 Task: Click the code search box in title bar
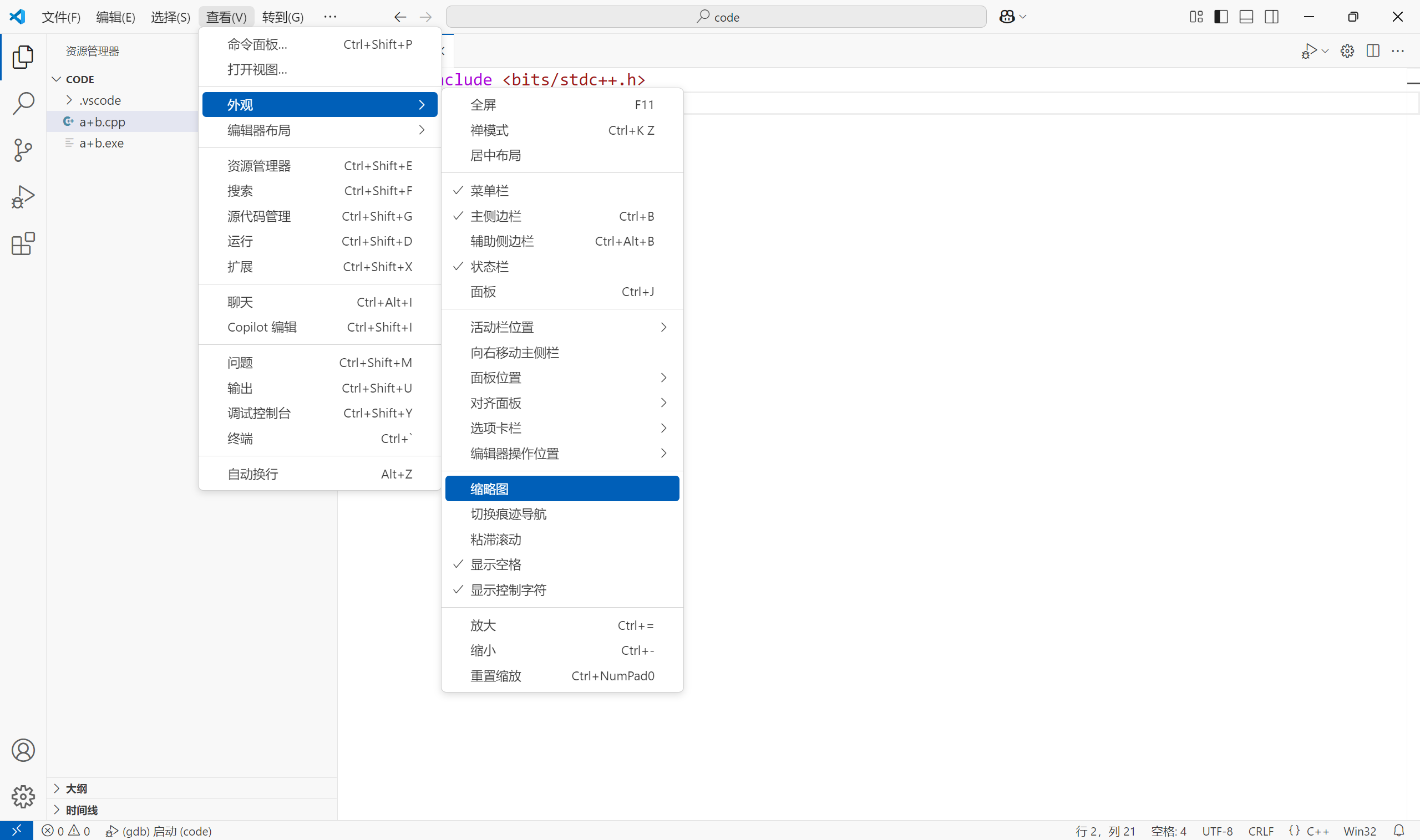coord(716,17)
